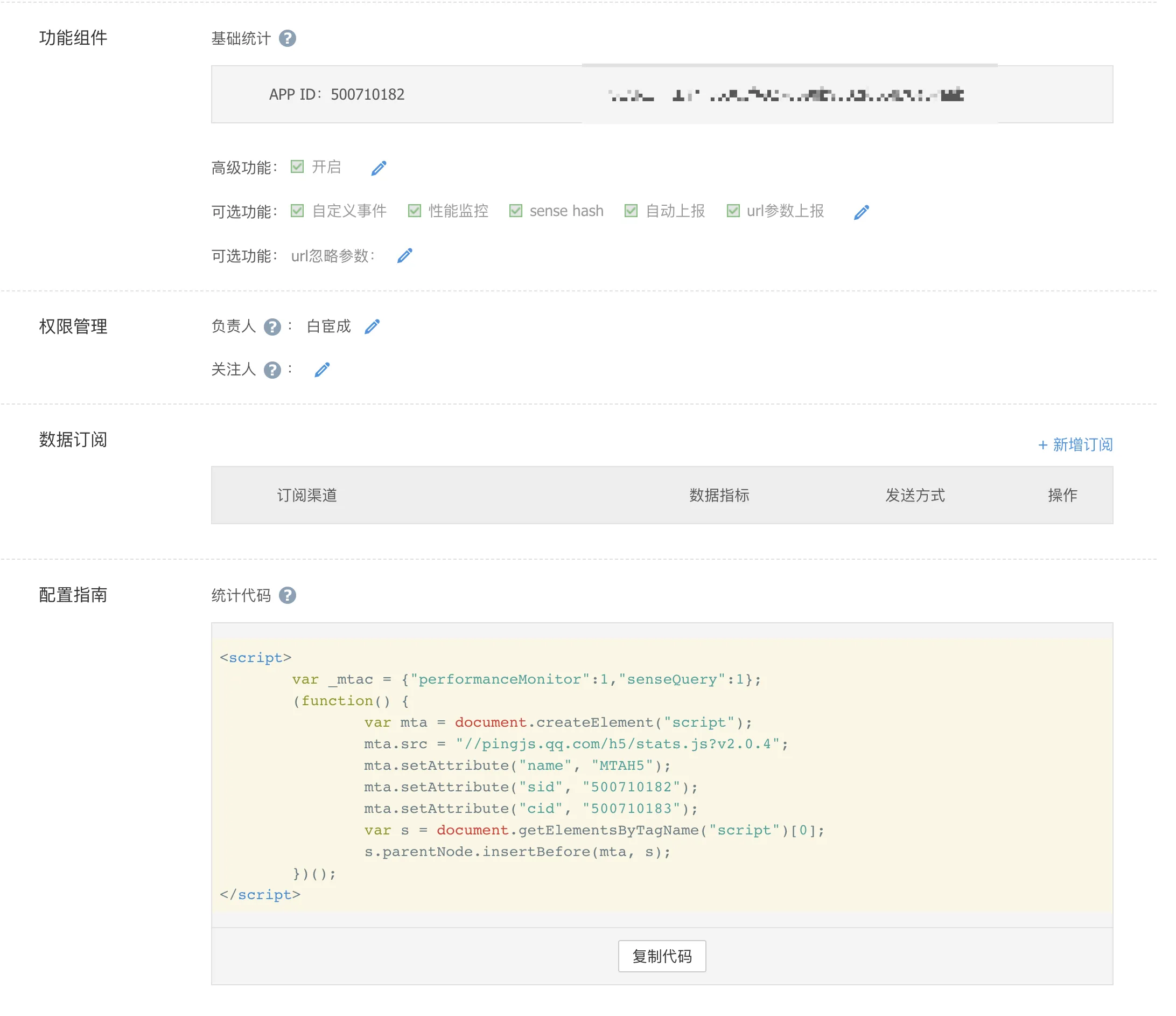Toggle url参数上报 checkbox

pos(733,211)
